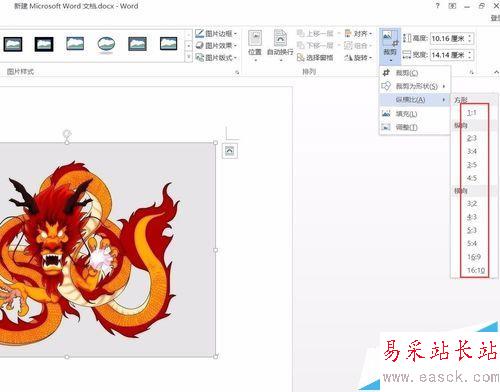Open the Wrap Text (自动换行) button
Image resolution: width=500 pixels, height=392 pixels.
(x=280, y=46)
